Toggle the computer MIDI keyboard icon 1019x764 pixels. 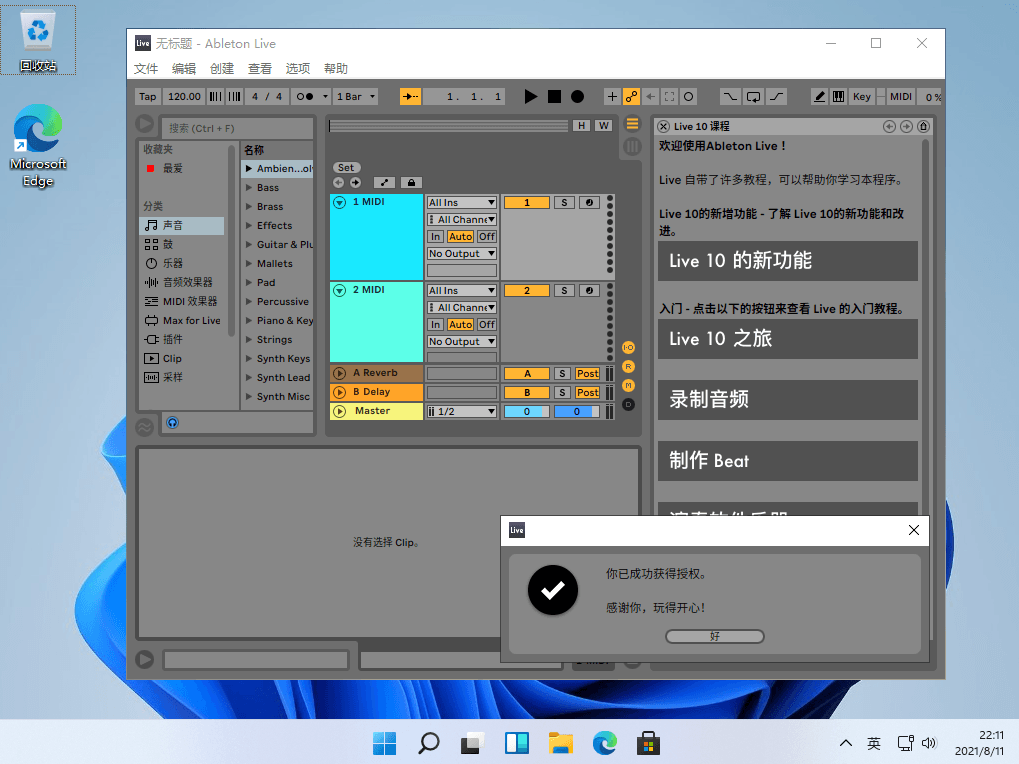point(839,97)
